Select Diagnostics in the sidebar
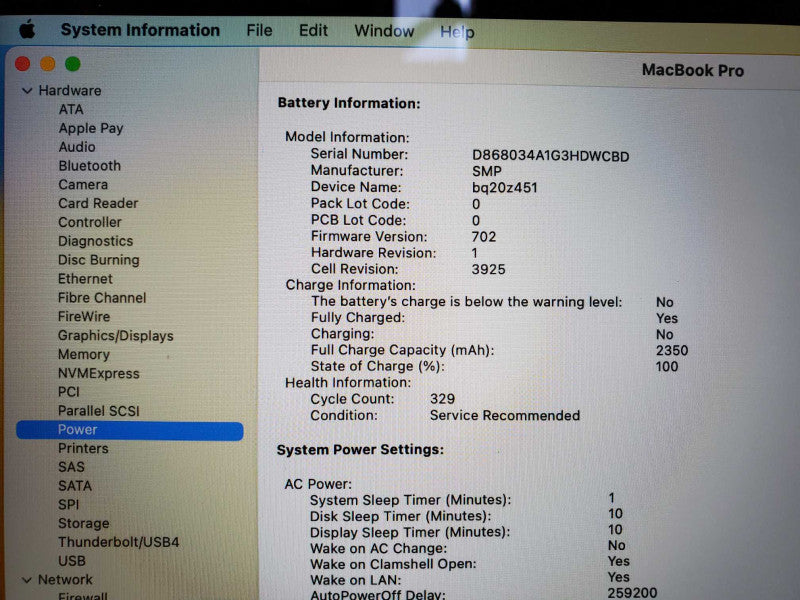 pos(95,241)
